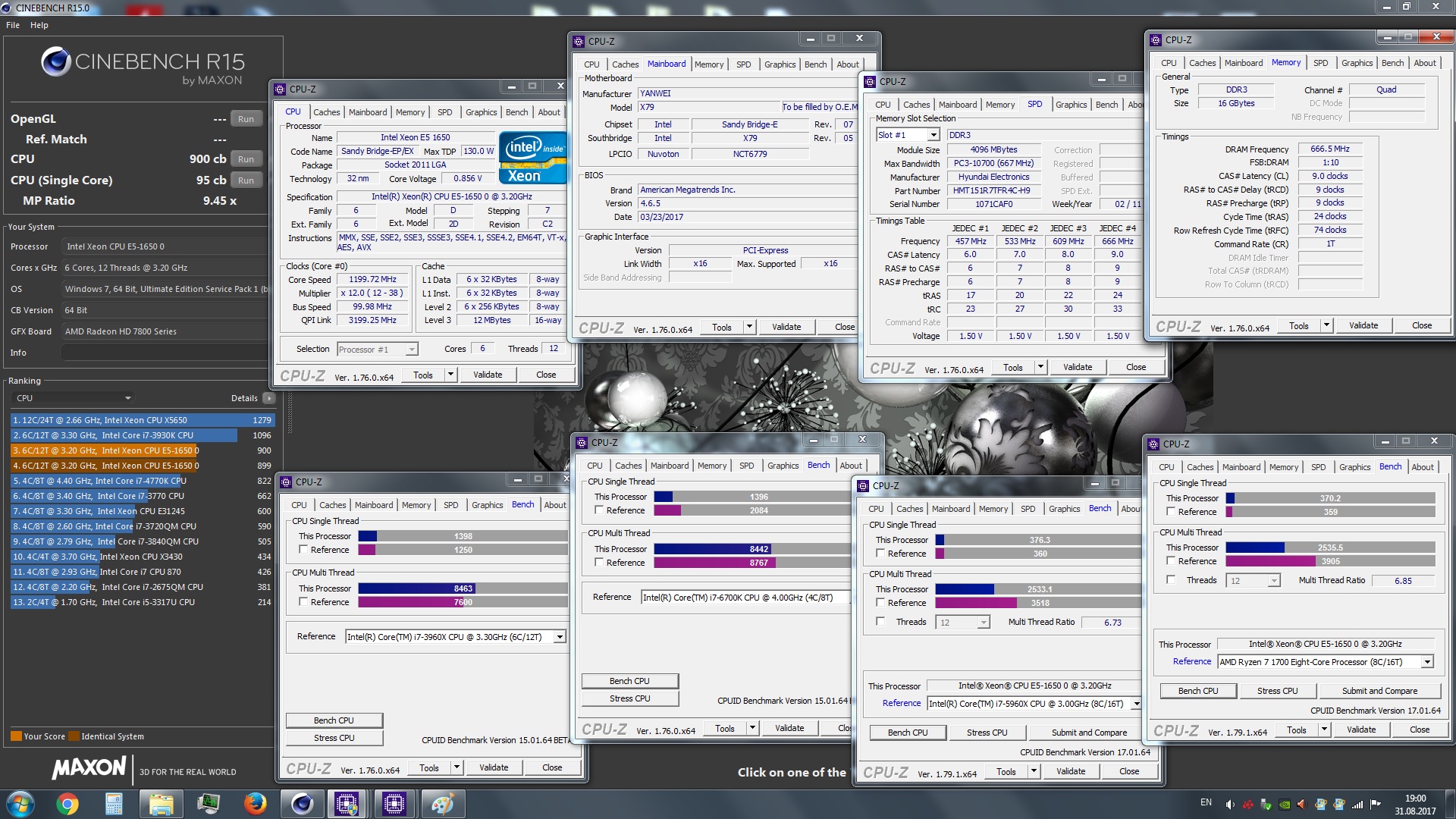Open the Slot #1 memory slot dropdown
This screenshot has height=819, width=1456.
point(934,135)
